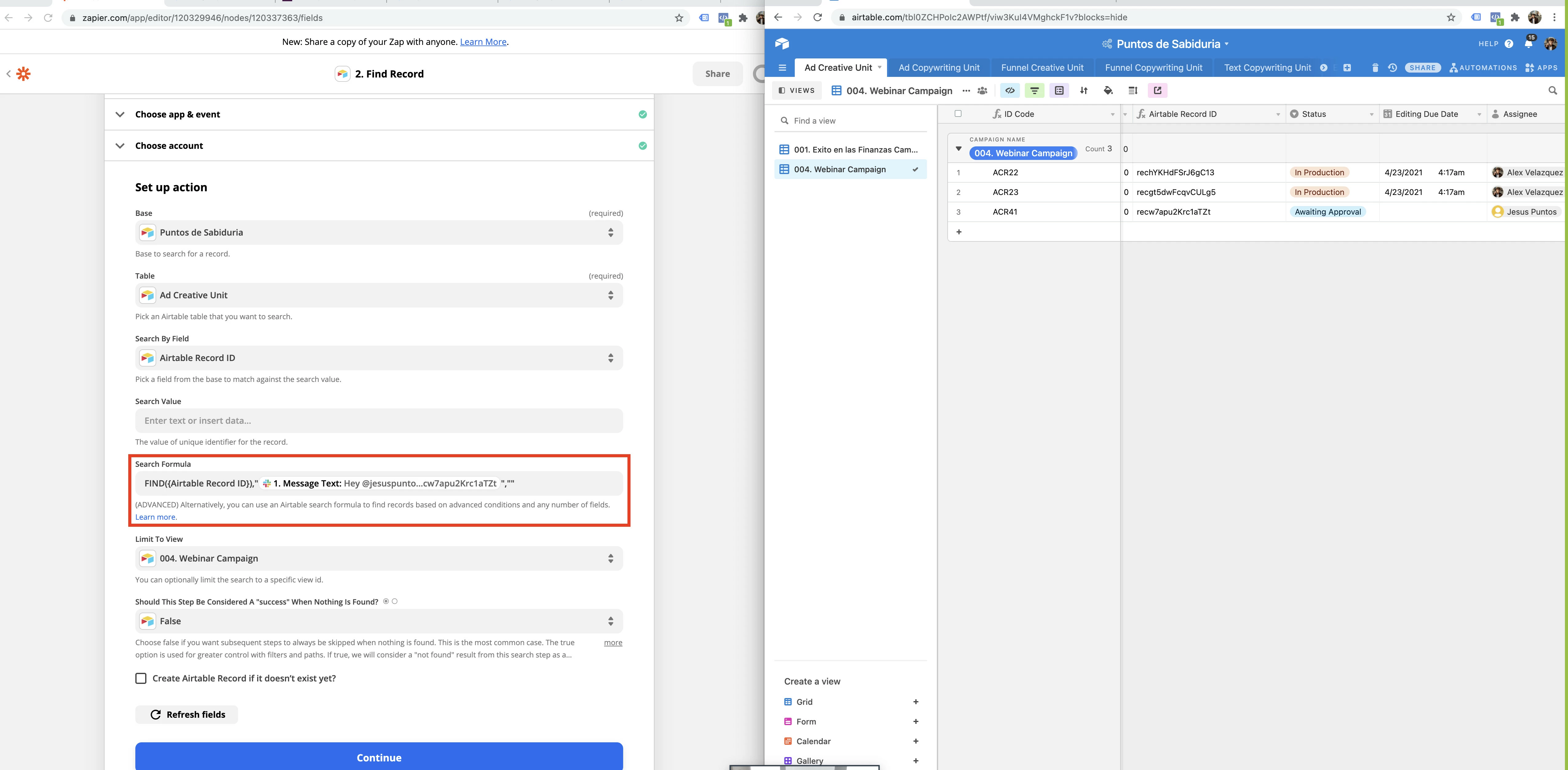Screen dimensions: 1568x770
Task: Click the Automations icon button
Action: pos(1483,68)
